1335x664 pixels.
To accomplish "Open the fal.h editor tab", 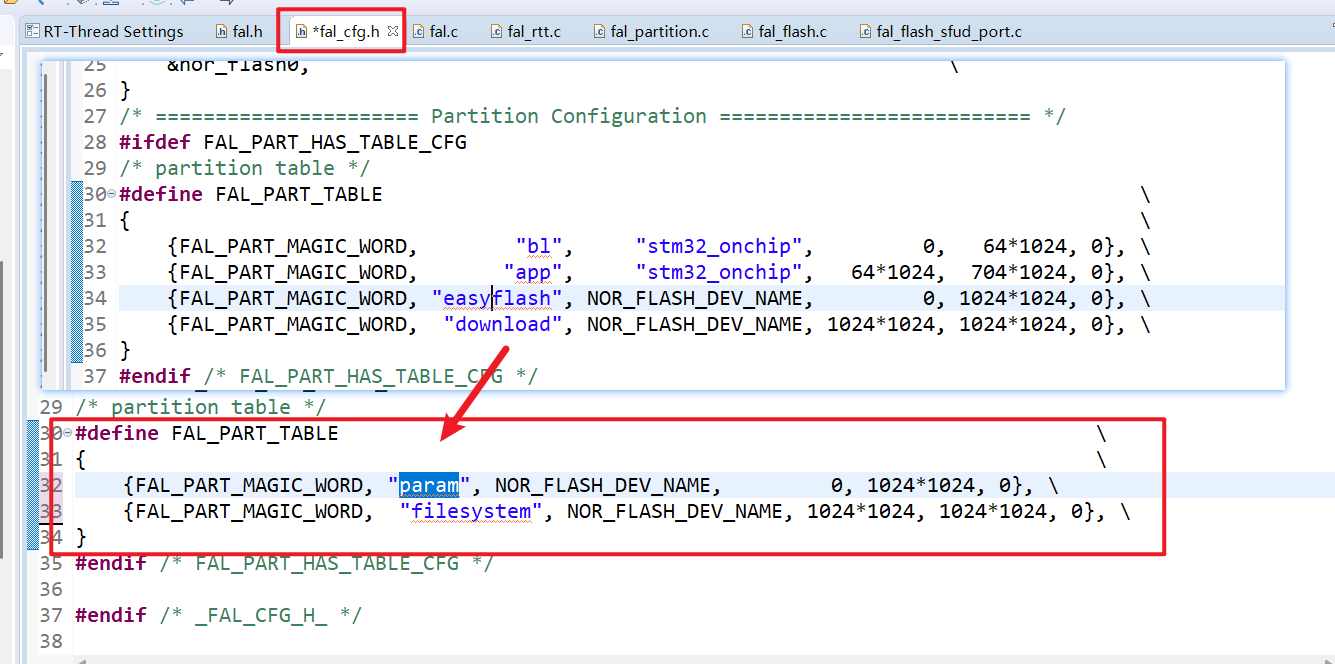I will (238, 31).
